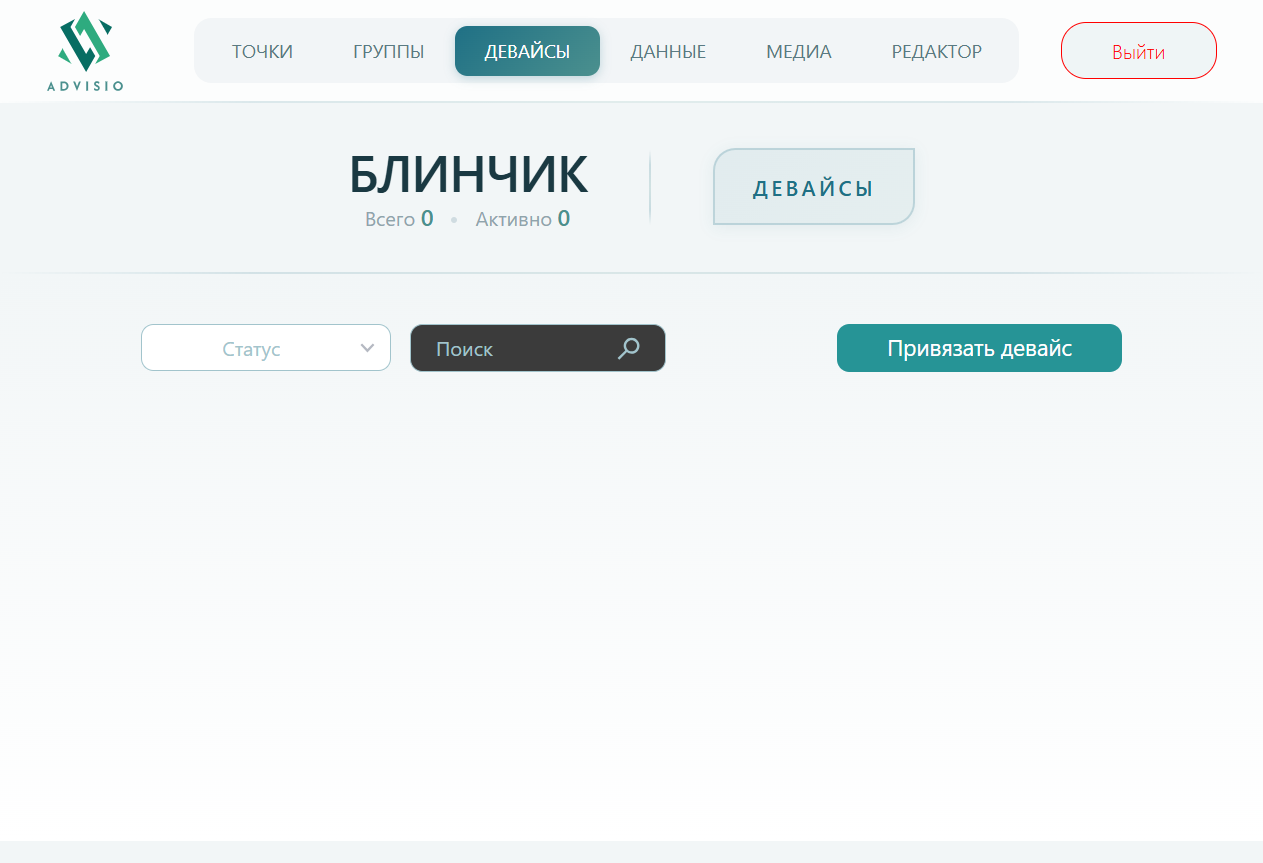Select the ДЕВАЙСЫ navigation tab
This screenshot has height=863, width=1263.
pyautogui.click(x=527, y=50)
